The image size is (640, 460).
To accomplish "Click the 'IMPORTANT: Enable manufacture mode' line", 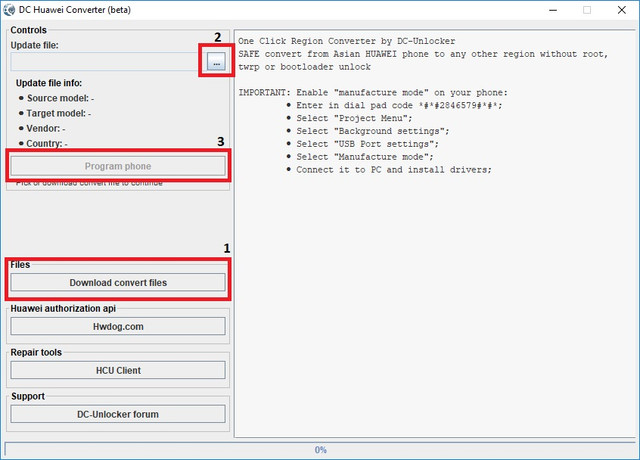I will (373, 93).
